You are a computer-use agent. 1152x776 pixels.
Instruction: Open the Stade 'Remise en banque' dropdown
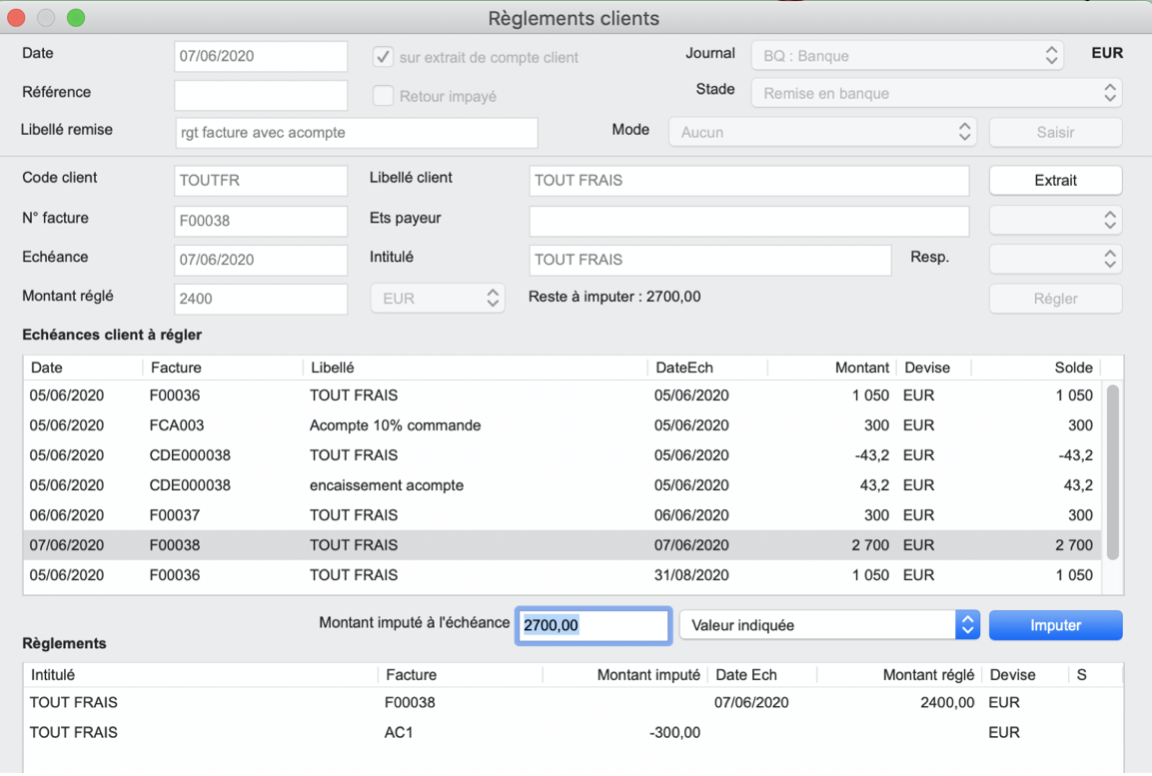click(937, 93)
